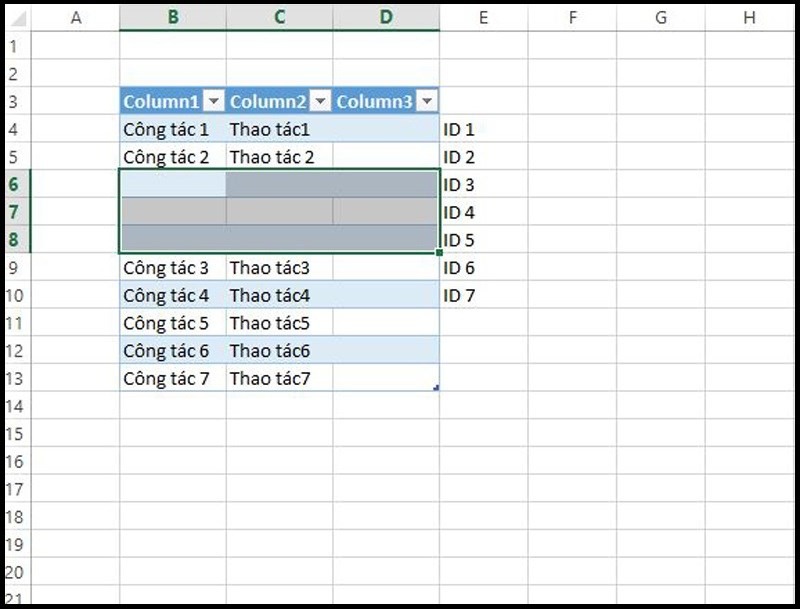Open the Column1 filter dropdown arrow
800x609 pixels.
click(214, 102)
